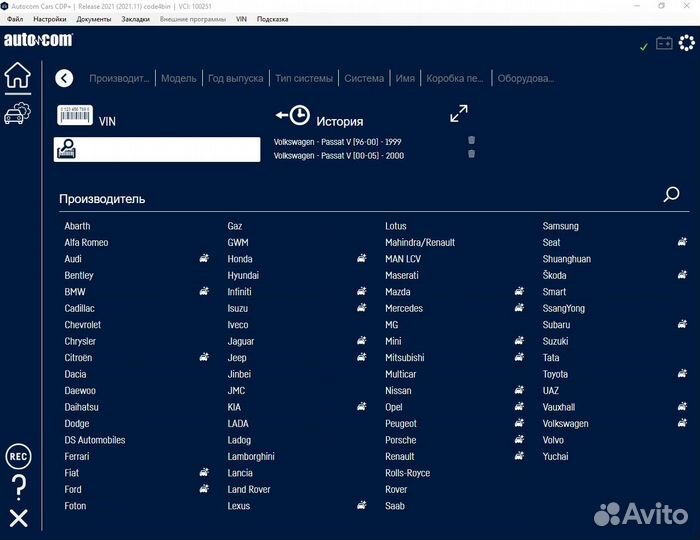Open manufacturer search magnifier icon
Image resolution: width=700 pixels, height=540 pixels.
[x=671, y=196]
